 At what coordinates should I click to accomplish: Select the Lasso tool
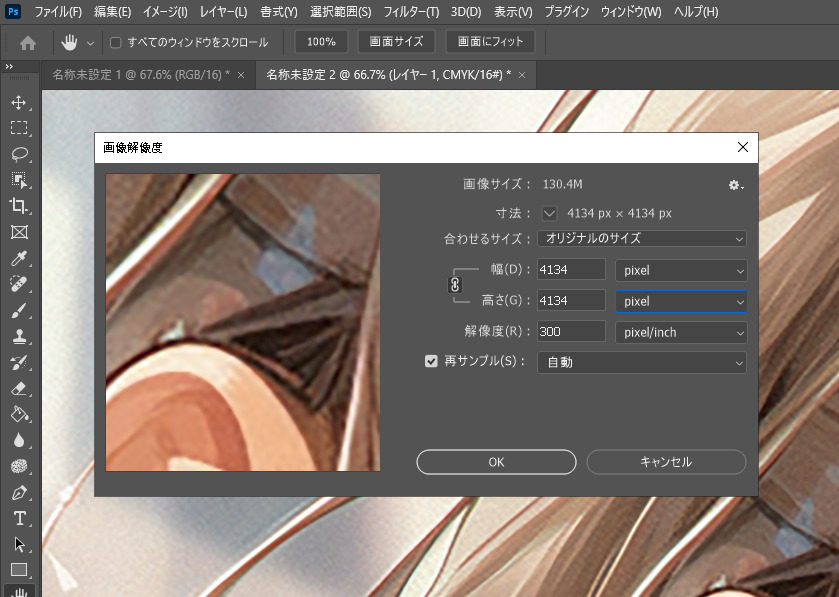click(19, 154)
